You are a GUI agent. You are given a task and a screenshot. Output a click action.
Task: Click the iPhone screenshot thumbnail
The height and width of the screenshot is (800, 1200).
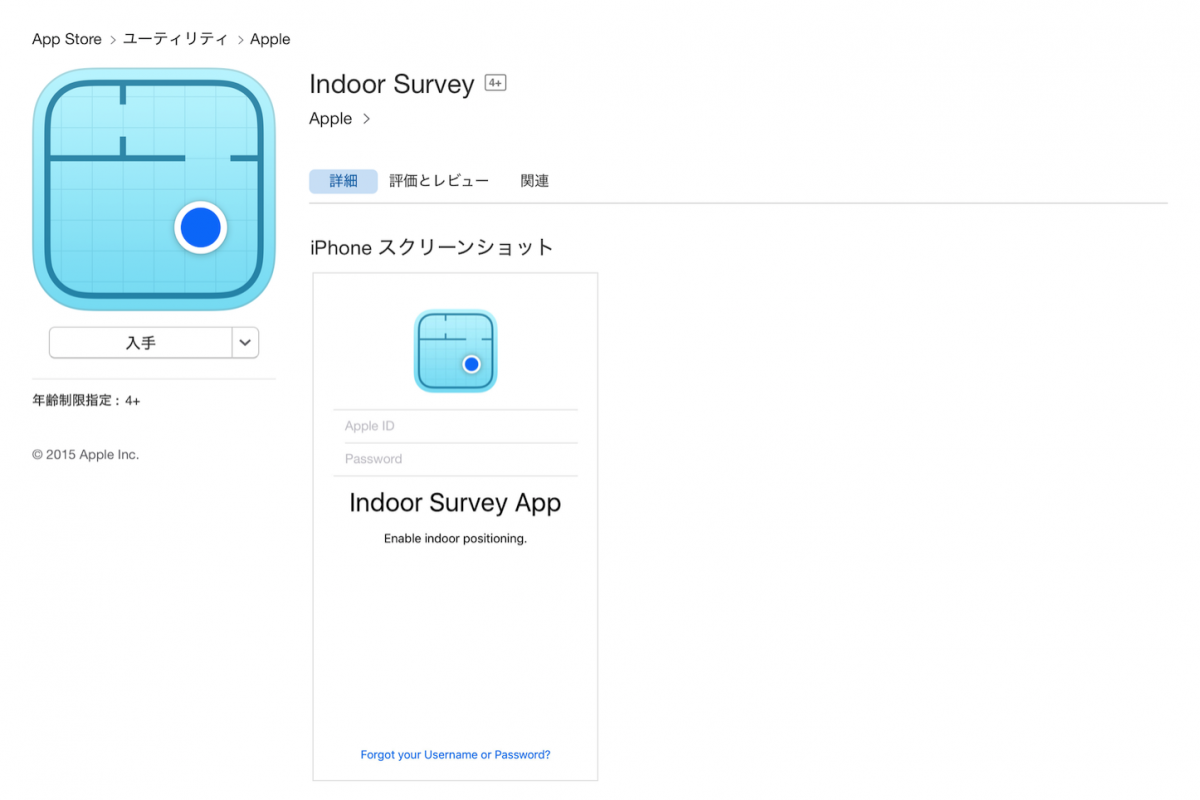pyautogui.click(x=455, y=525)
